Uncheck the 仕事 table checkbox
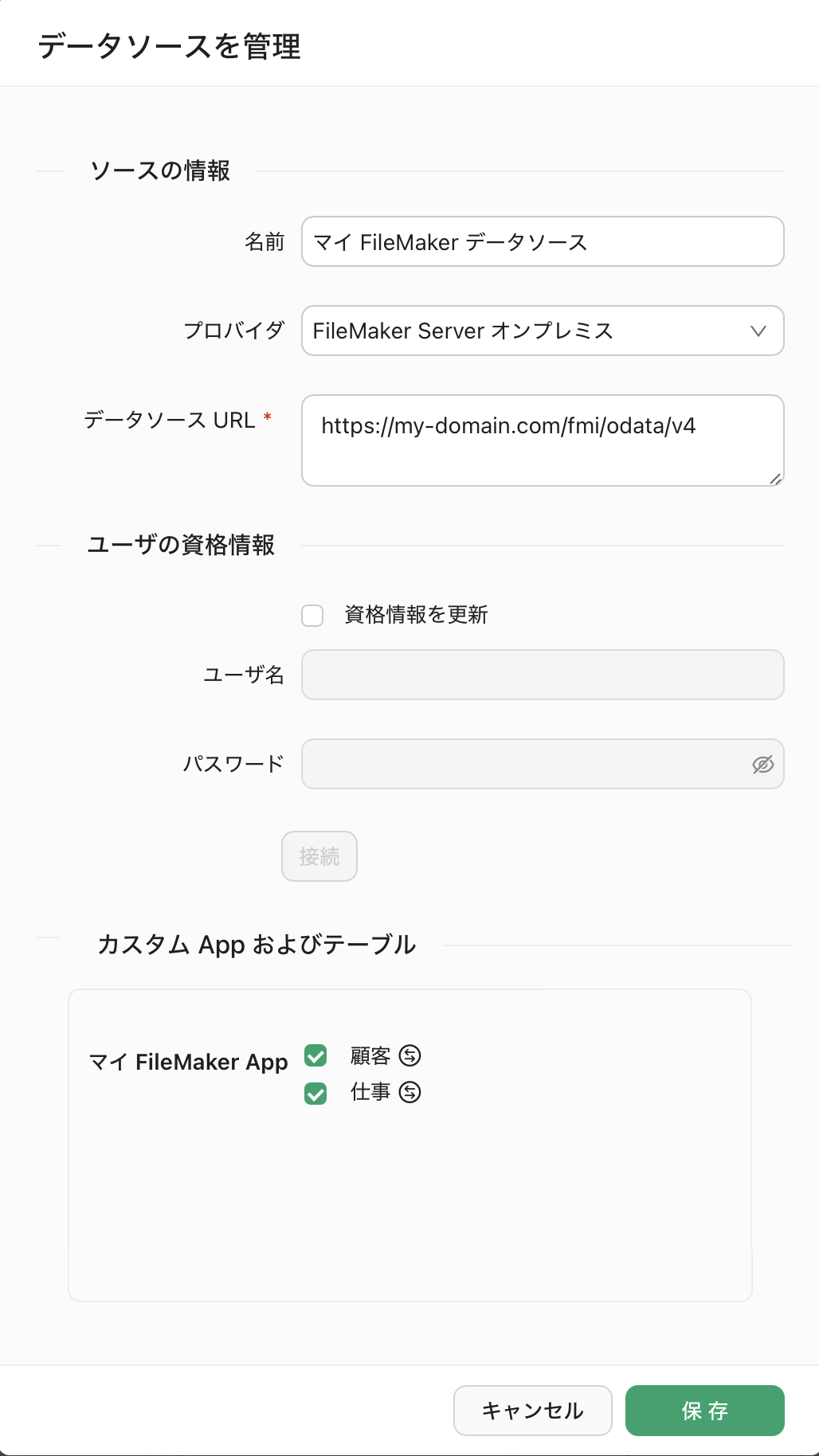 tap(315, 1094)
